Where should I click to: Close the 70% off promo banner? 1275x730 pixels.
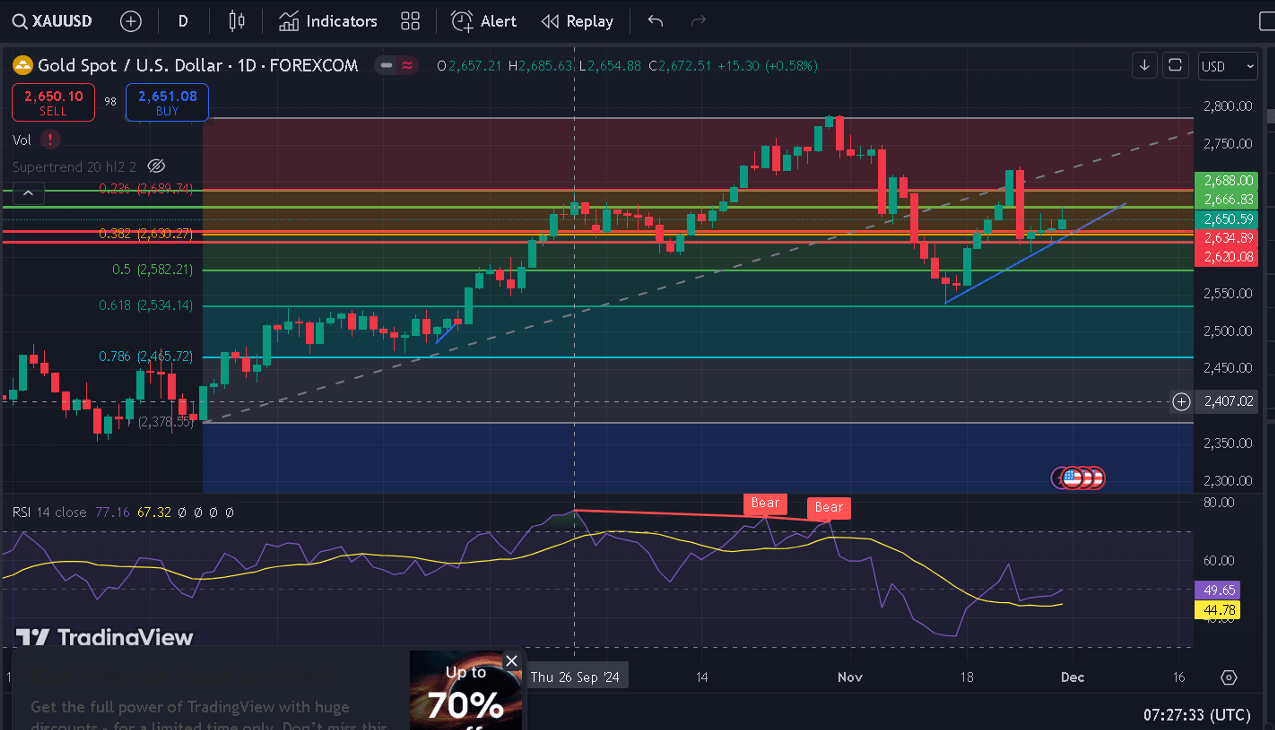pos(512,661)
